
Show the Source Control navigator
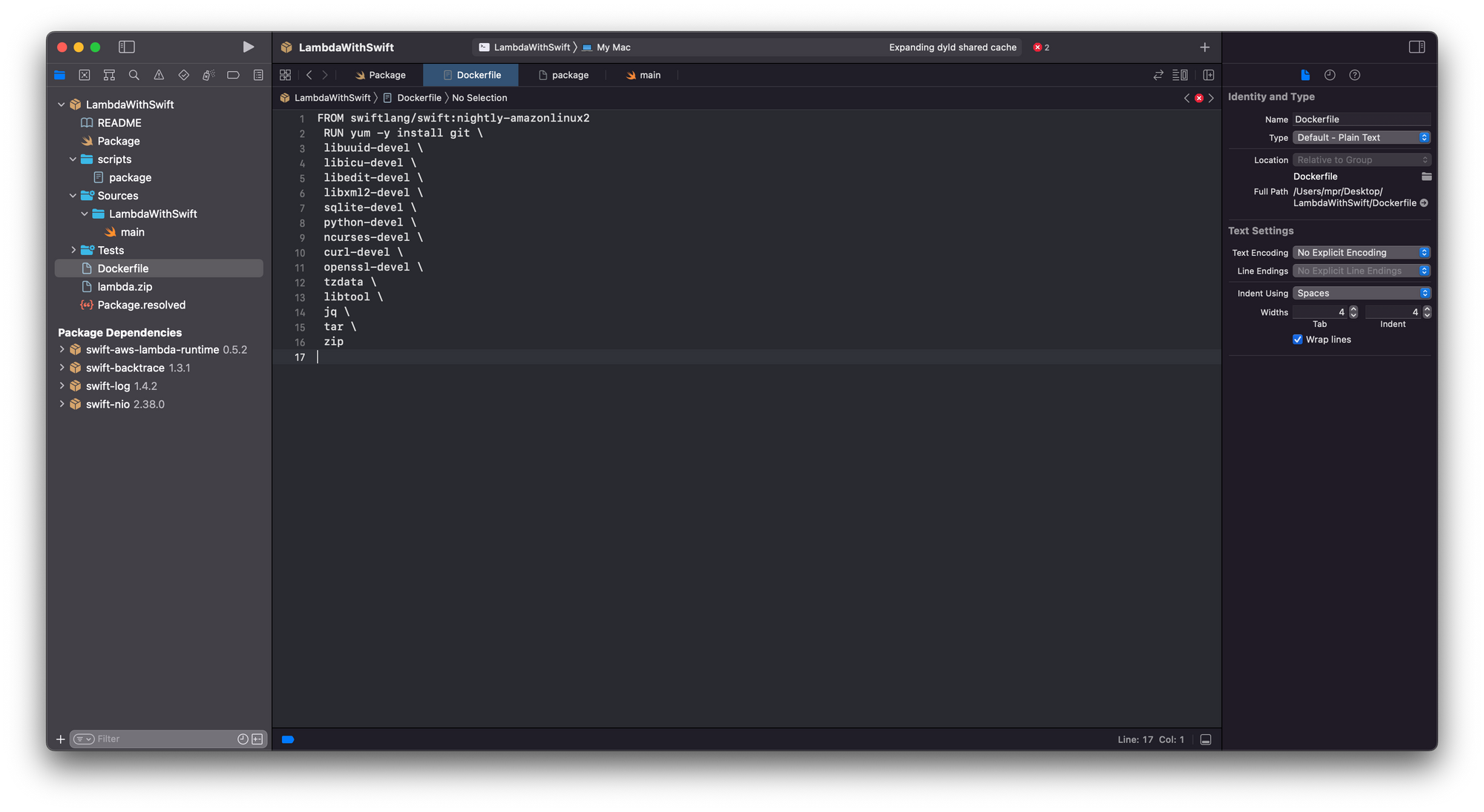85,75
